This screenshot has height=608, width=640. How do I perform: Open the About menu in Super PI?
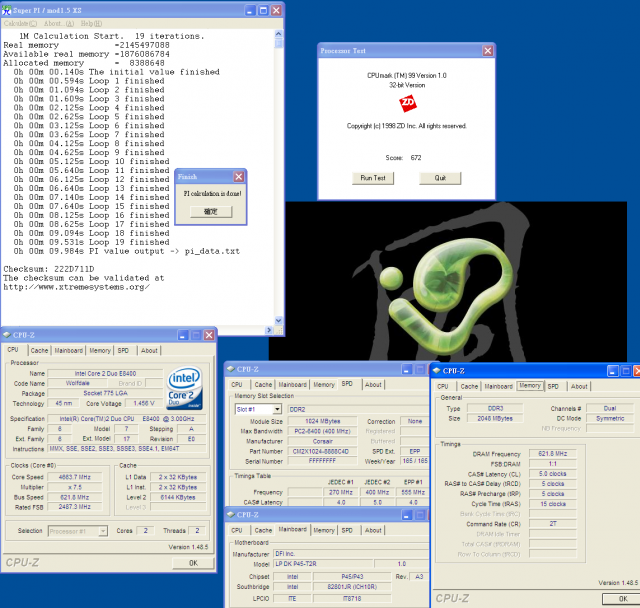(x=59, y=24)
